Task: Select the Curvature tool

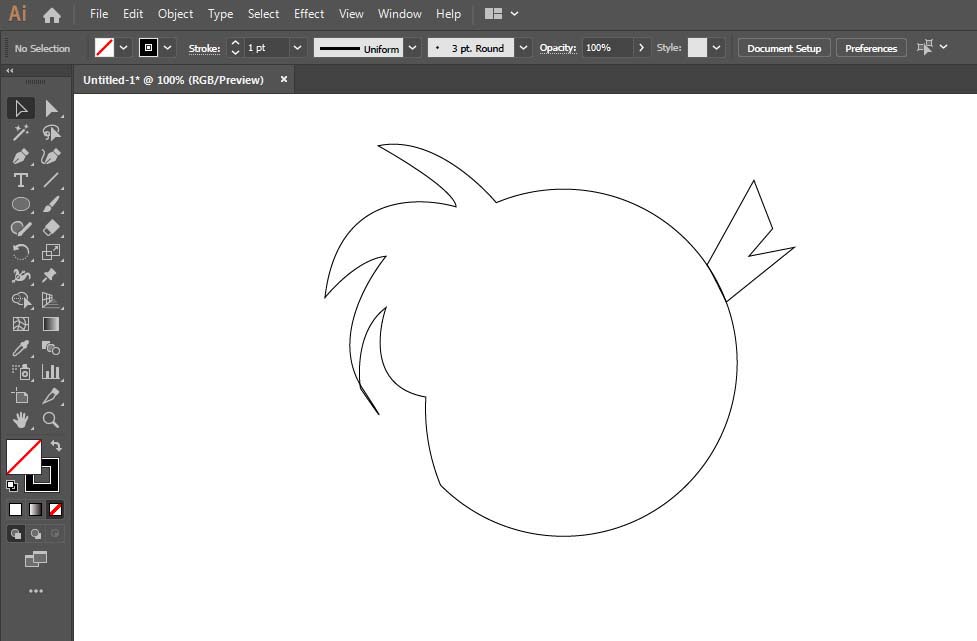Action: [x=51, y=156]
